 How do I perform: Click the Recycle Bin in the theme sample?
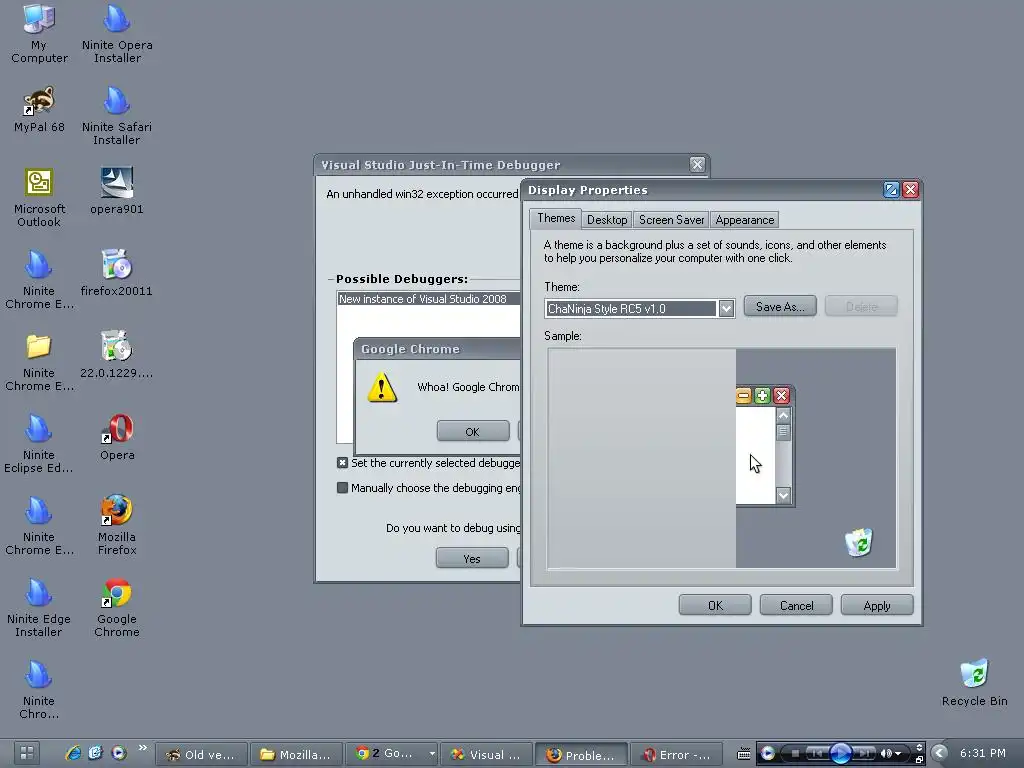858,542
